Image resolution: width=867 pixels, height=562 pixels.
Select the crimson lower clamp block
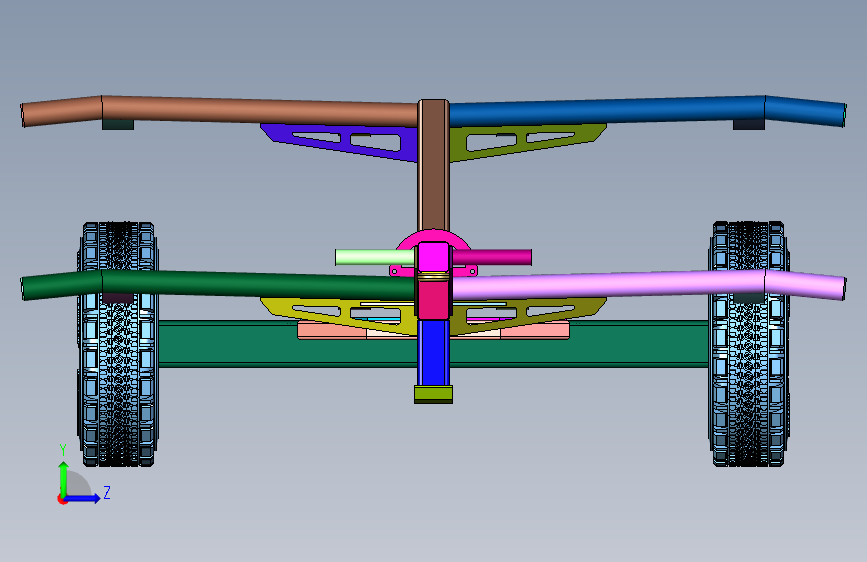click(x=434, y=300)
